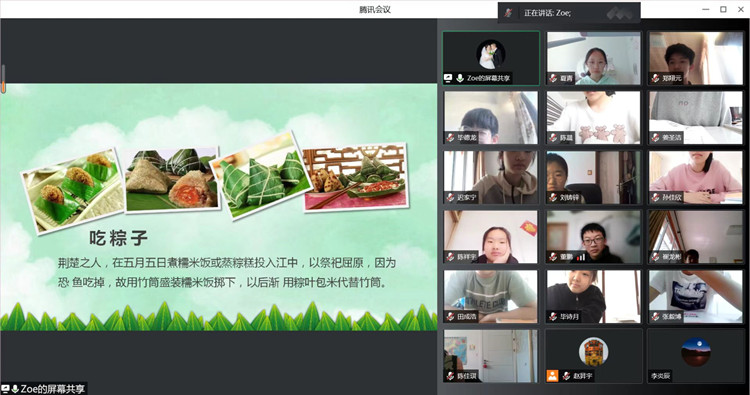Click the muted mic icon on 谢龙彬's tile

pos(656,257)
